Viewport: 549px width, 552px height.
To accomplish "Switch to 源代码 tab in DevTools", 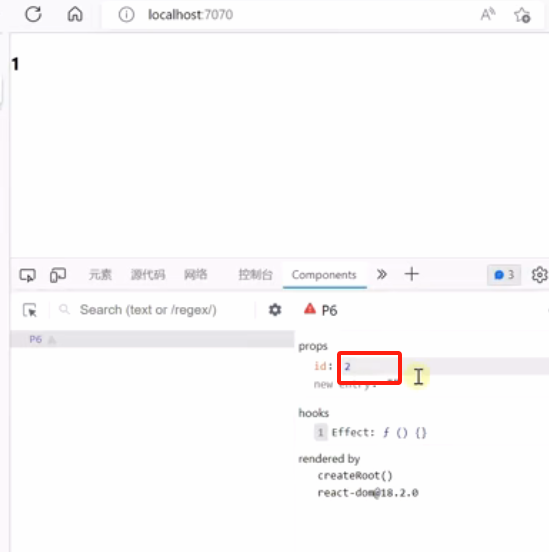I will [x=148, y=275].
